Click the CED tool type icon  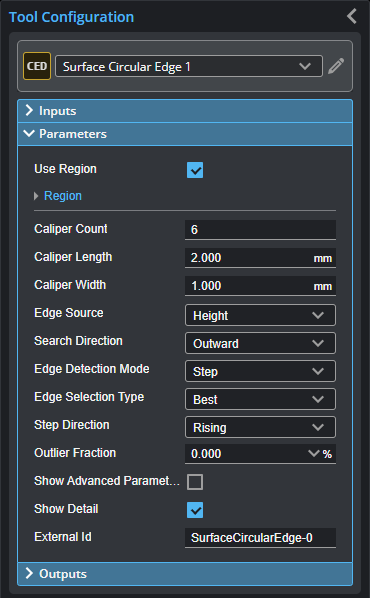coord(37,66)
